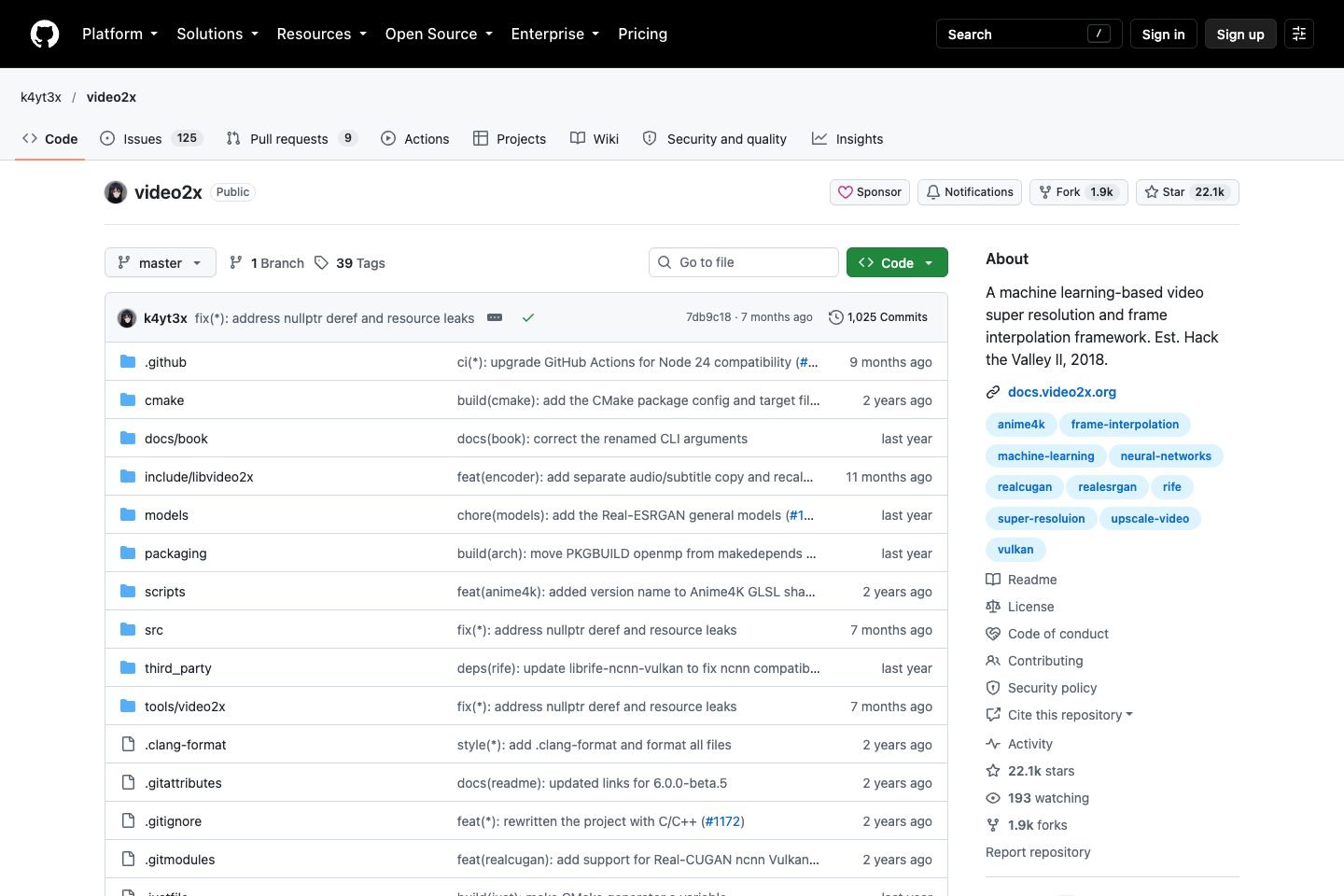Click the eye icon next to 193 watching
This screenshot has width=1344, height=896.
(x=993, y=798)
